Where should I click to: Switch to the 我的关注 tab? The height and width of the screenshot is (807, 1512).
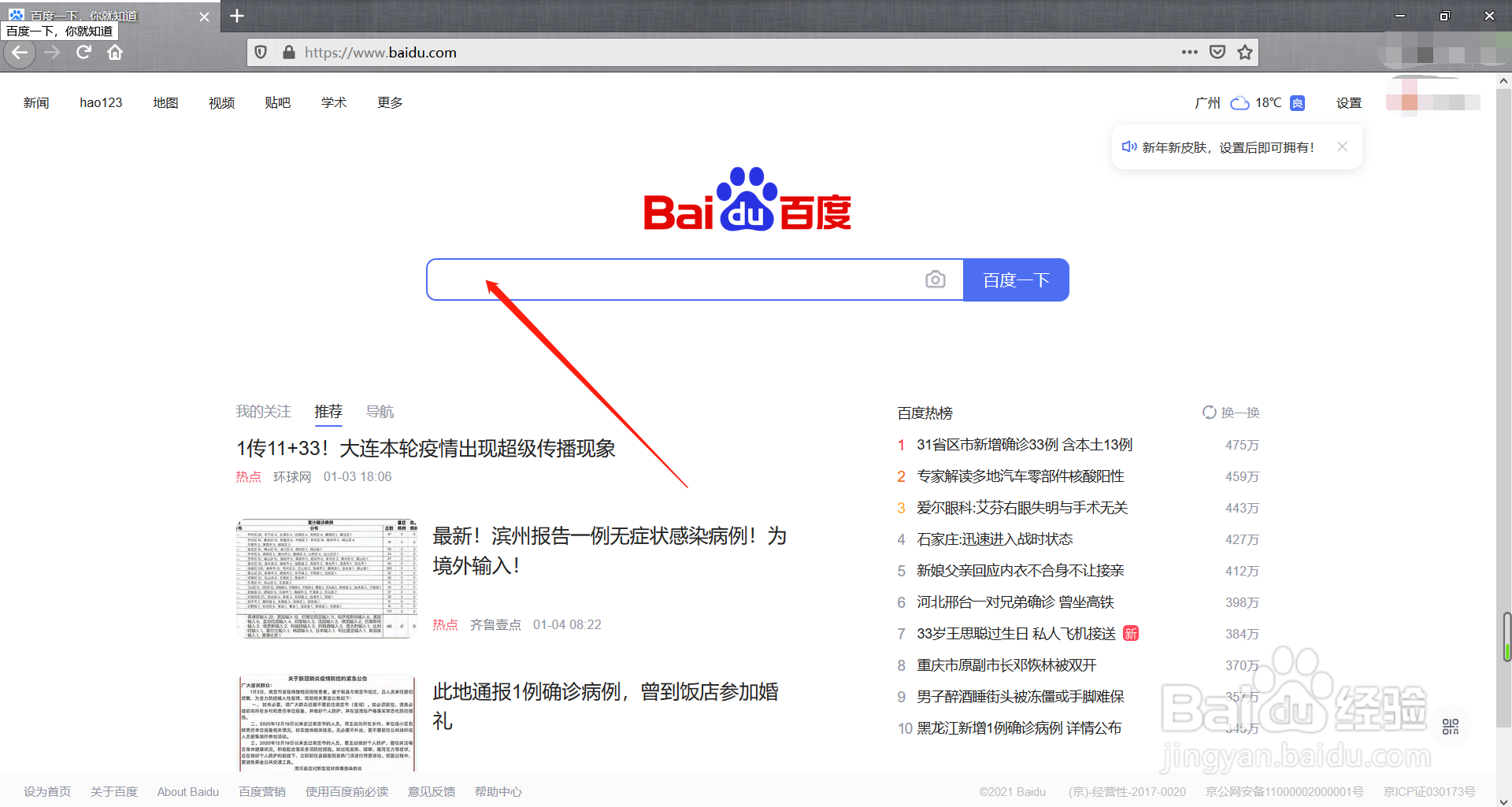tap(263, 411)
